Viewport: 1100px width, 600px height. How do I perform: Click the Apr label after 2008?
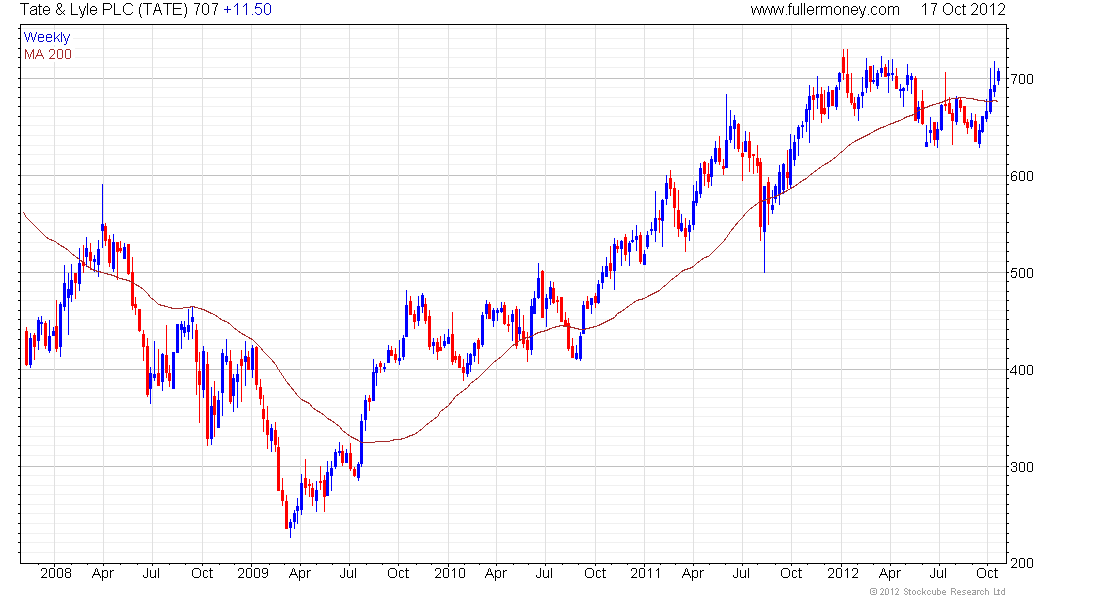tap(102, 573)
